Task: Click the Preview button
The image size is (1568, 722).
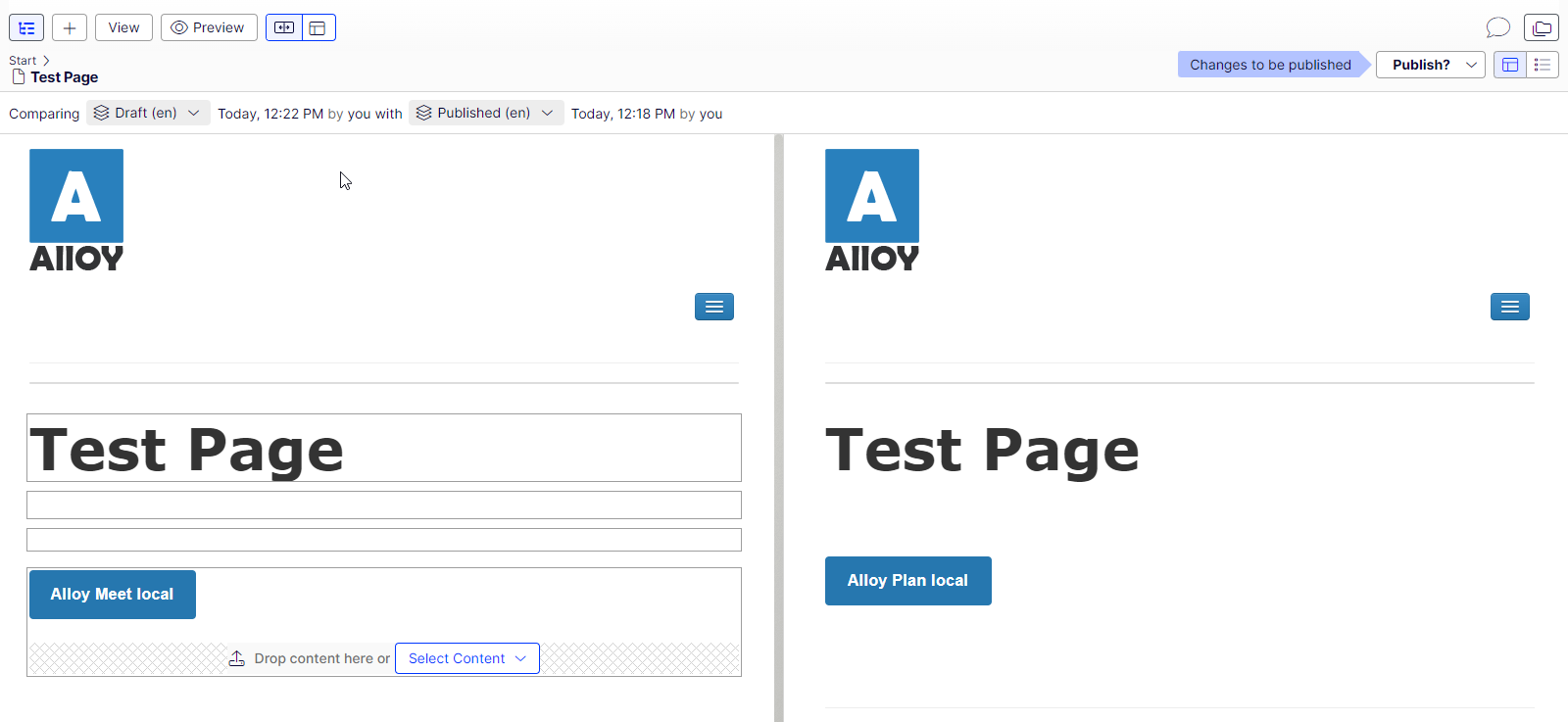Action: 209,27
